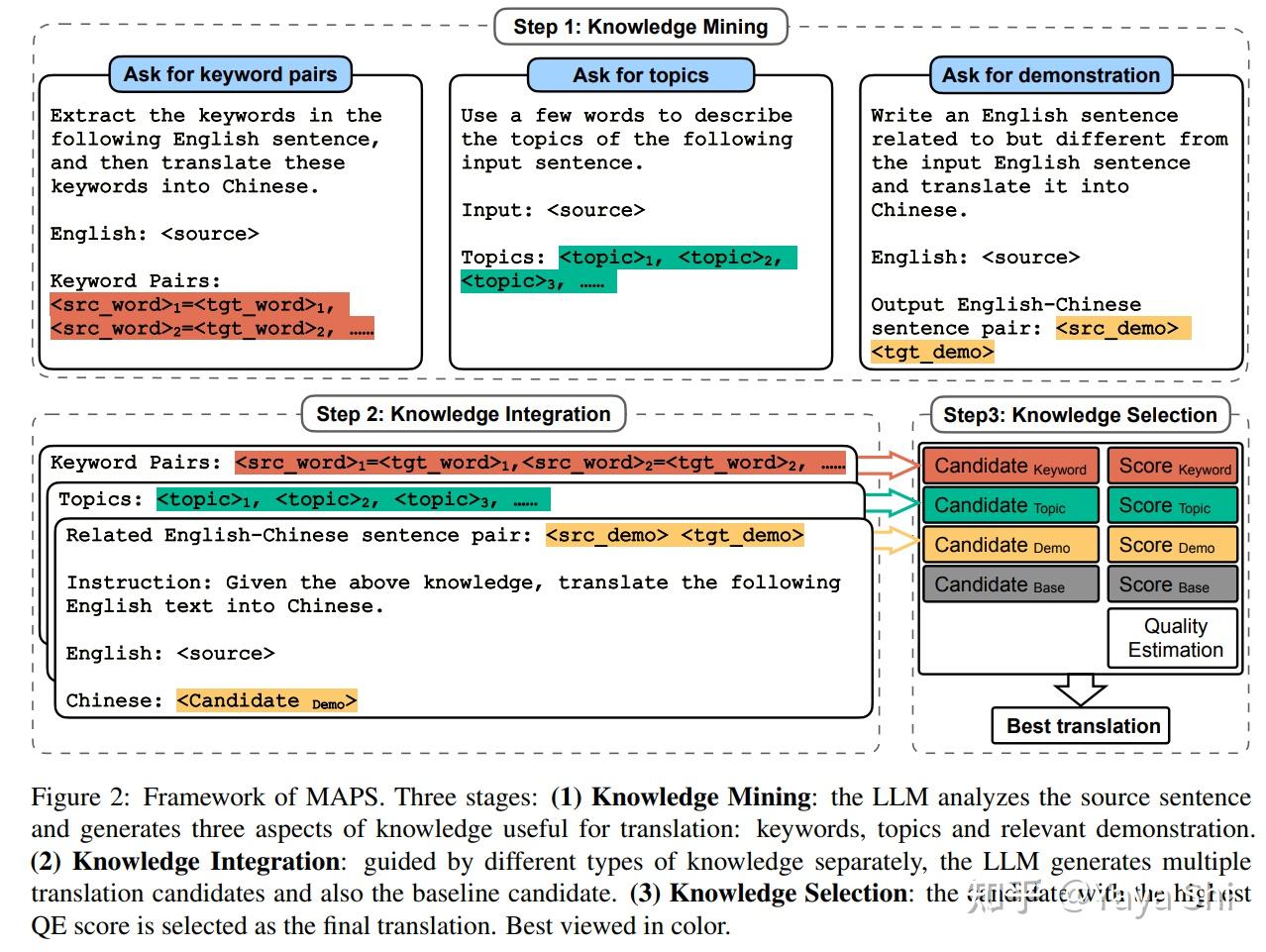Toggle the Score Topic indicator
This screenshot has height=952, width=1266.
point(1173,505)
